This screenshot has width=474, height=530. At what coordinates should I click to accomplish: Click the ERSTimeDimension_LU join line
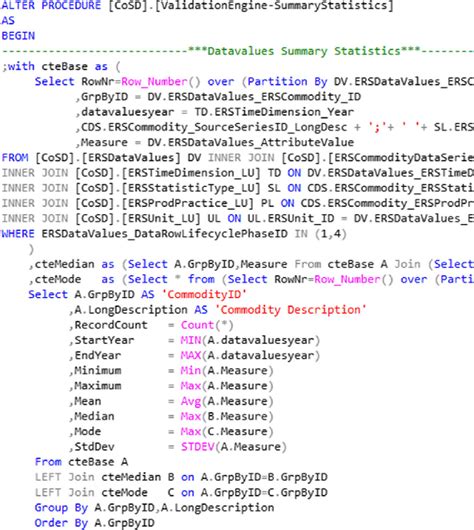coord(238,173)
